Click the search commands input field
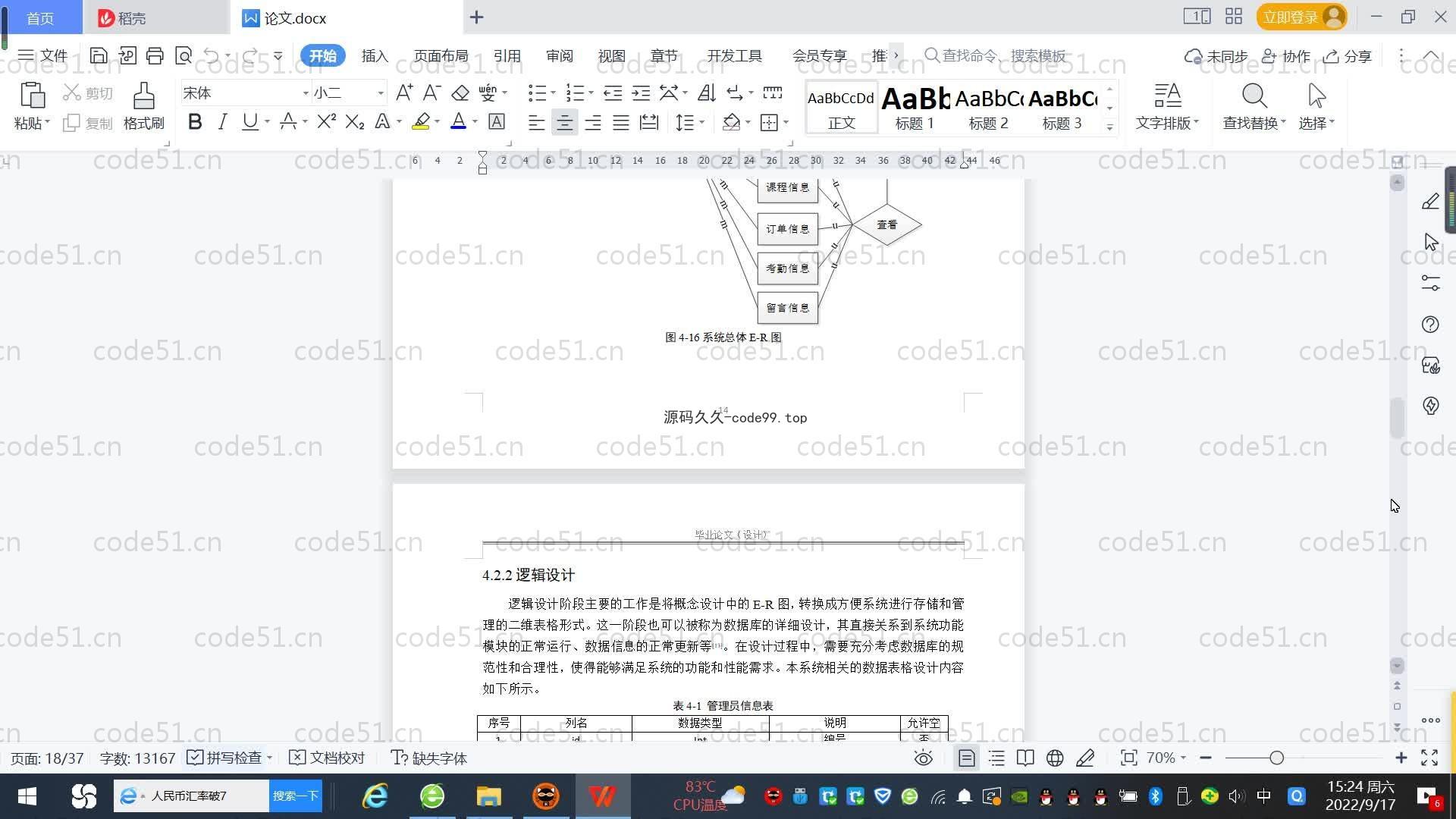The width and height of the screenshot is (1456, 819). click(995, 55)
